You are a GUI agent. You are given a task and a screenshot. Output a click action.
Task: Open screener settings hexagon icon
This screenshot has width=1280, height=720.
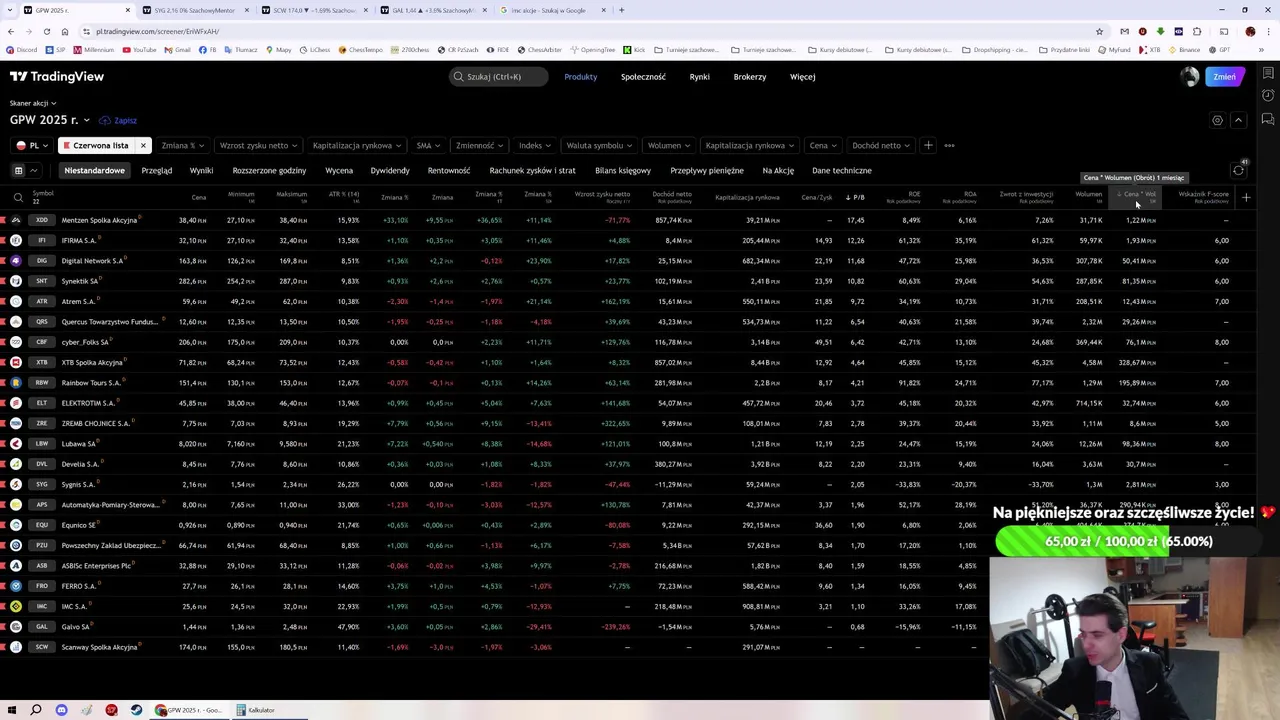[1217, 120]
